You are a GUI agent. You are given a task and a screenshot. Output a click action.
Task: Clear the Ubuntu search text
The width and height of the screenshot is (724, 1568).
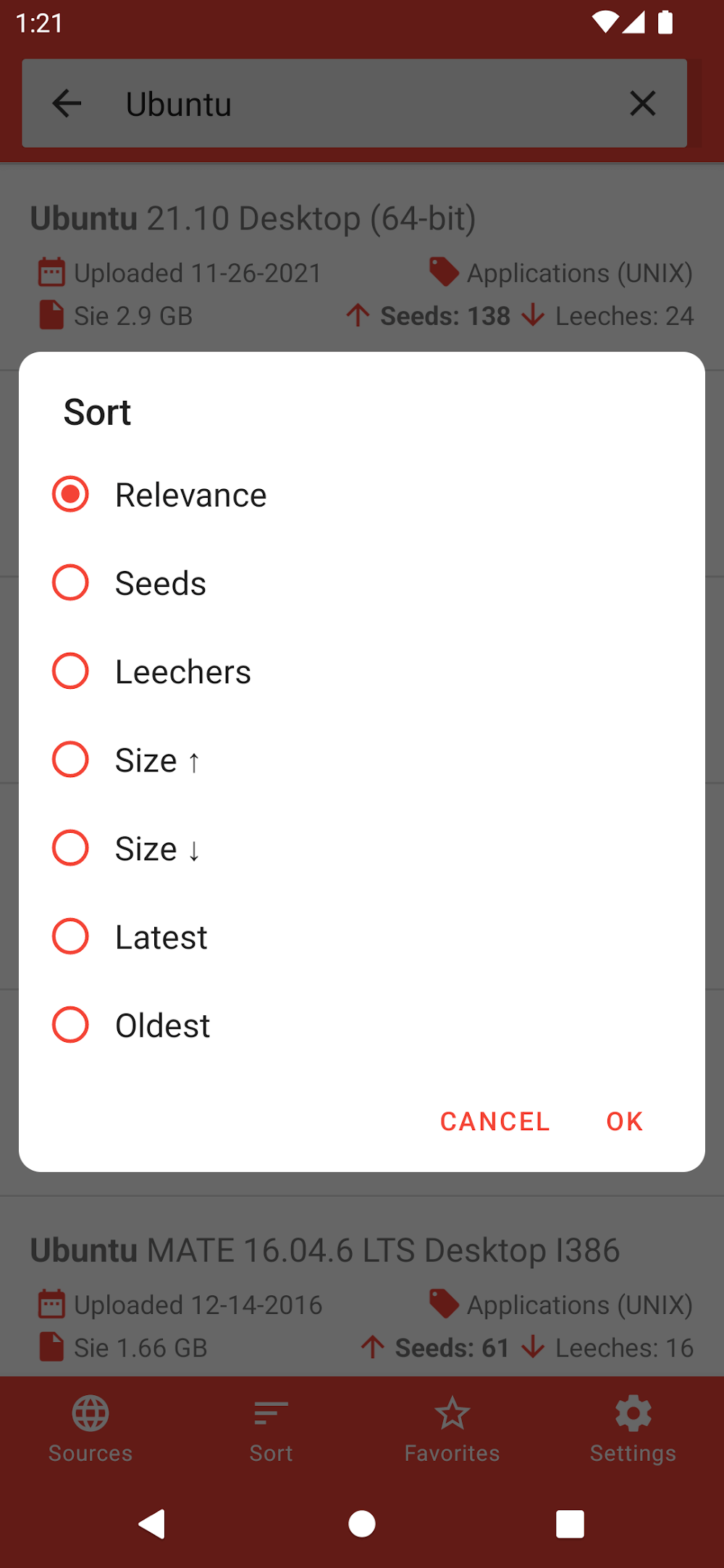(x=642, y=103)
